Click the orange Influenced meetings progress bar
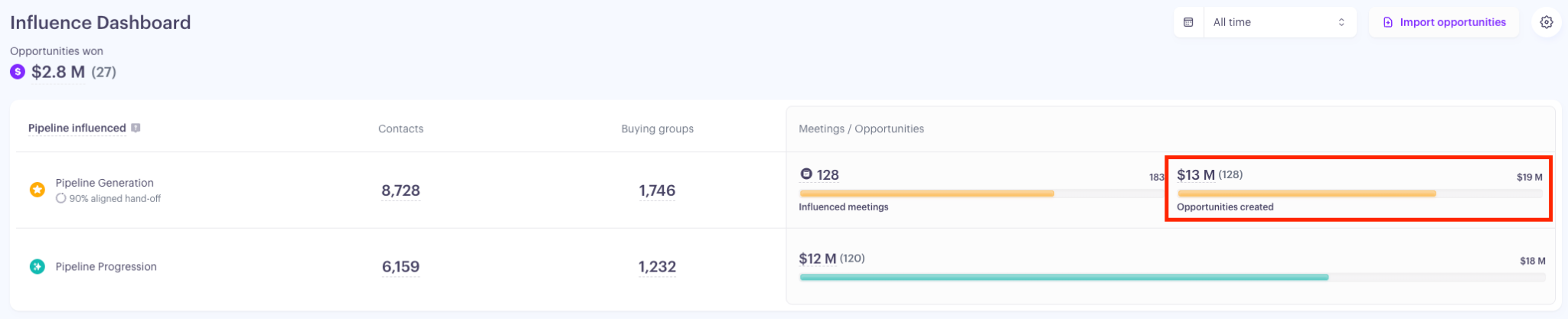The height and width of the screenshot is (319, 1568). click(x=926, y=194)
